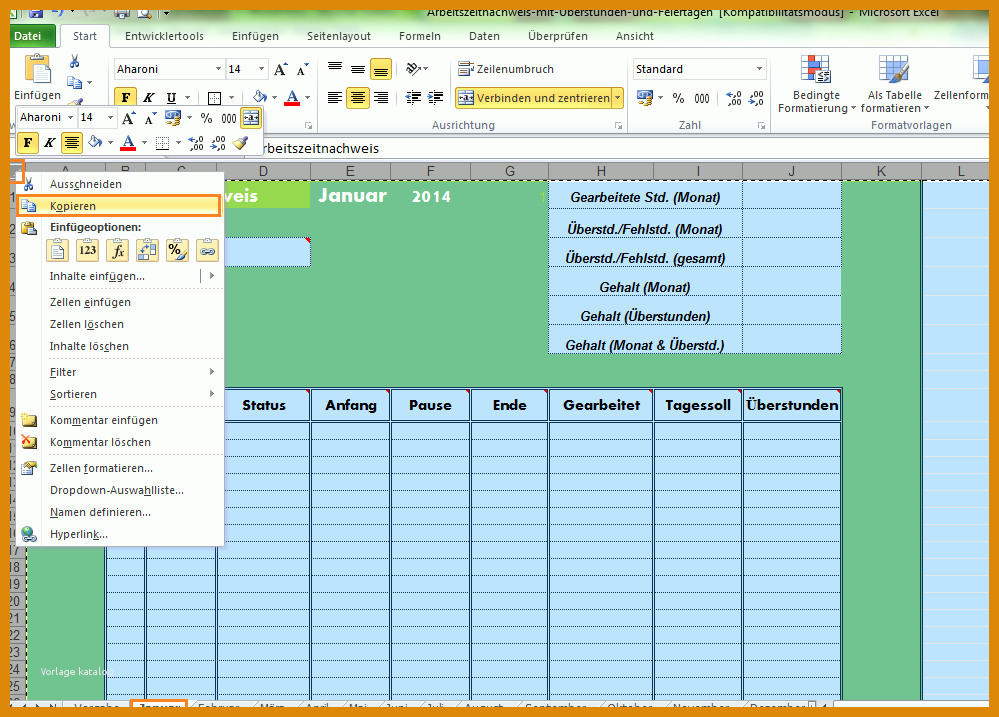This screenshot has width=999, height=717.
Task: Toggle Zeilenumbruch wrap text
Action: [x=507, y=69]
